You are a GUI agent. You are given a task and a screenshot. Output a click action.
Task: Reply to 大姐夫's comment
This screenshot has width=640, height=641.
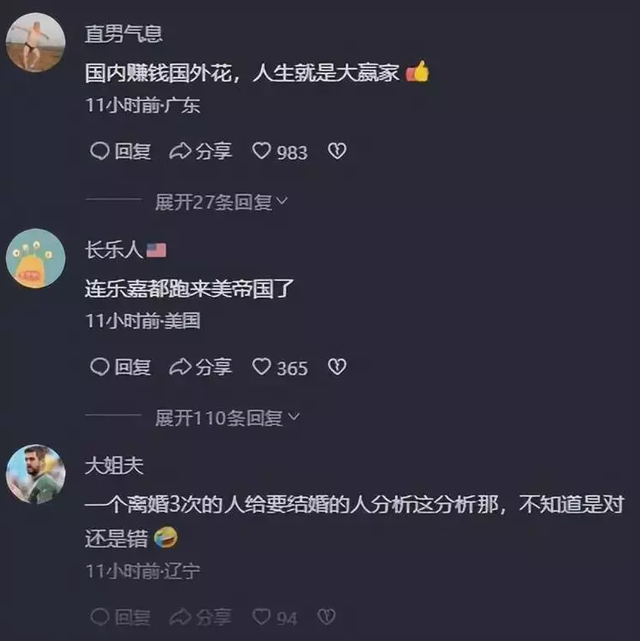coord(120,617)
